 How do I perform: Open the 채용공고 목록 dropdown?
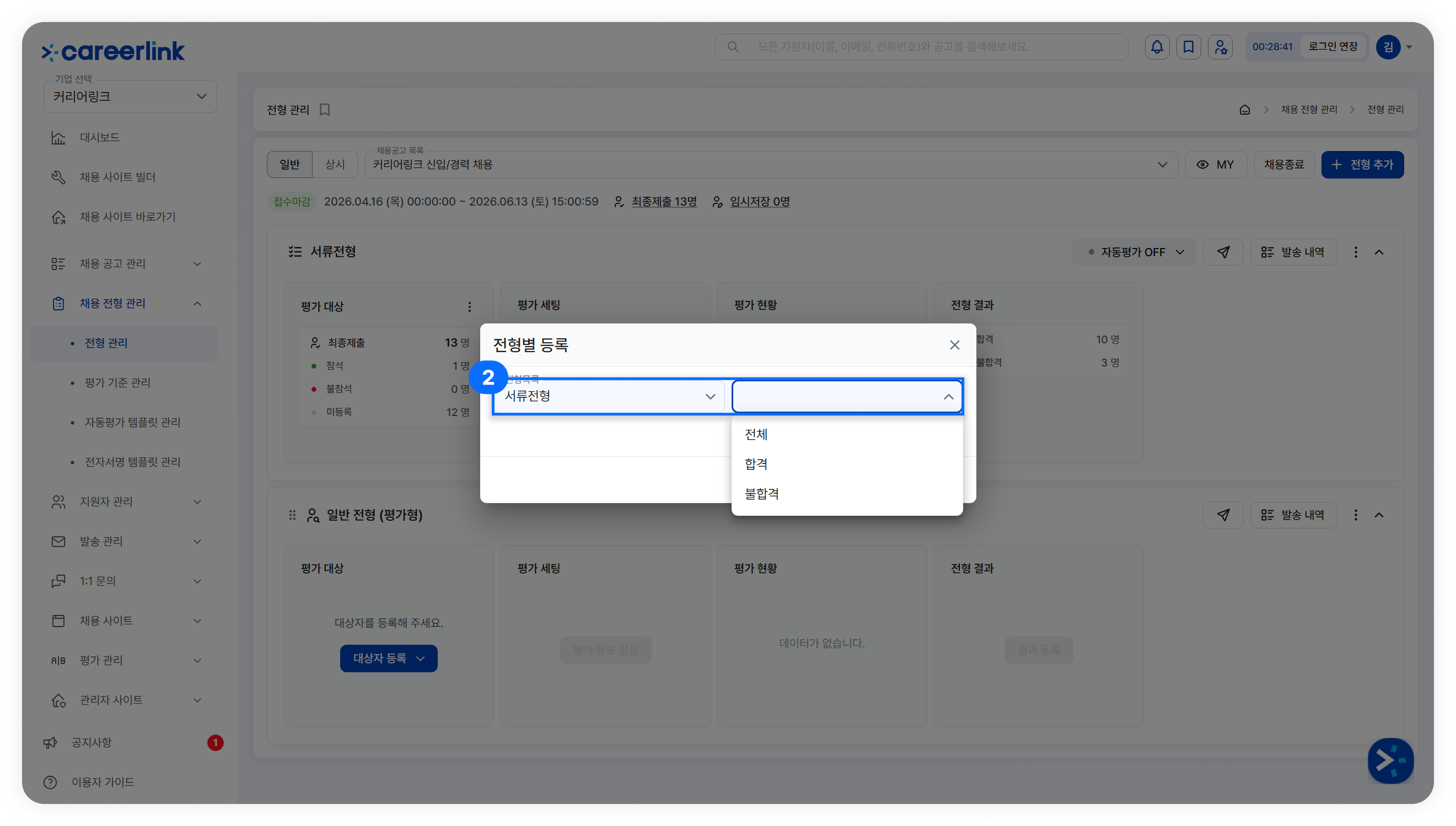coord(771,165)
